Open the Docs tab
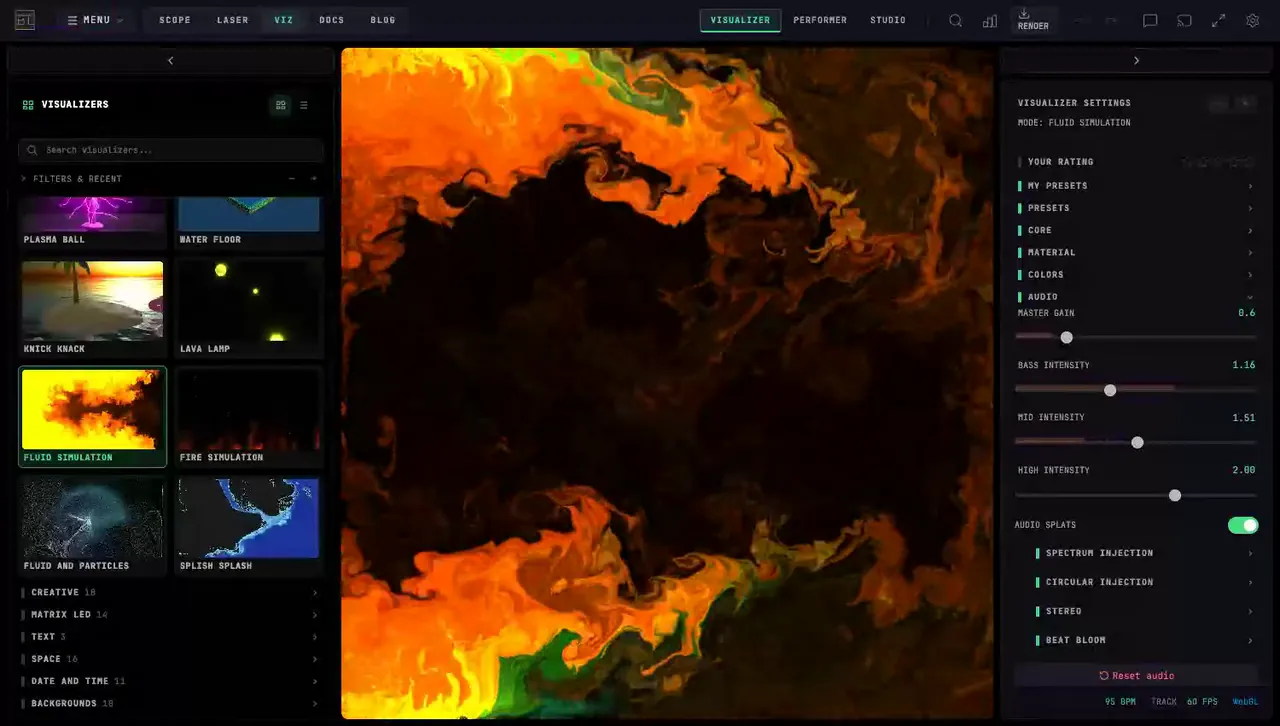This screenshot has width=1280, height=726. [x=332, y=20]
